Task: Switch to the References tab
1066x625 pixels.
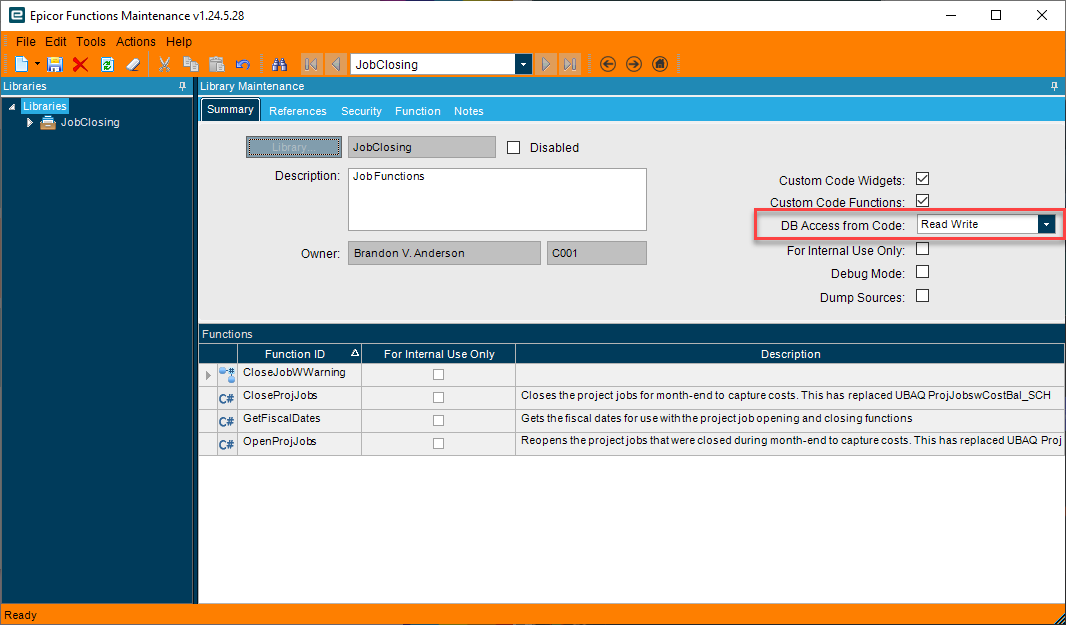Action: pos(298,111)
